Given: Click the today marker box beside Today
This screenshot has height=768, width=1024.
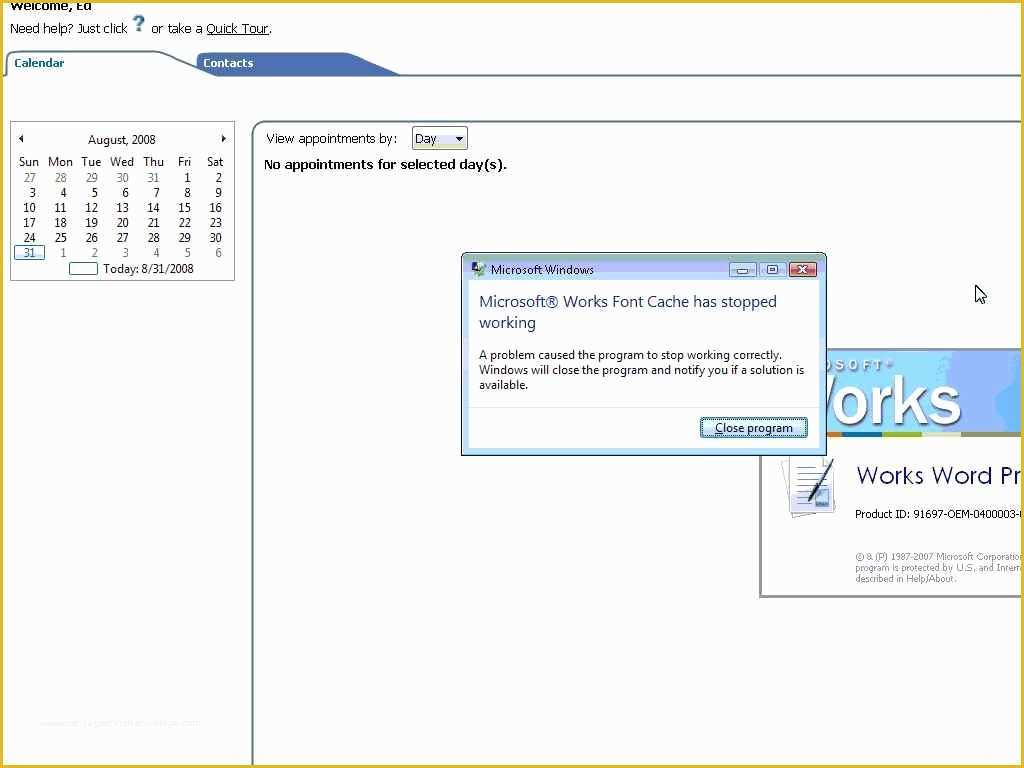Looking at the screenshot, I should [x=84, y=268].
